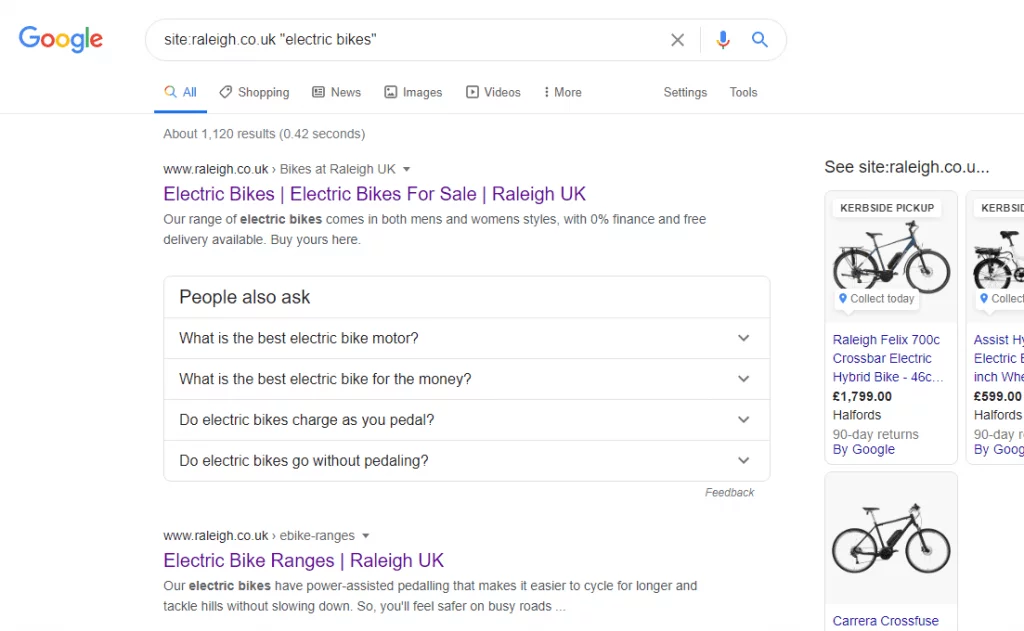Click the Feedback link below People also ask

click(x=729, y=492)
